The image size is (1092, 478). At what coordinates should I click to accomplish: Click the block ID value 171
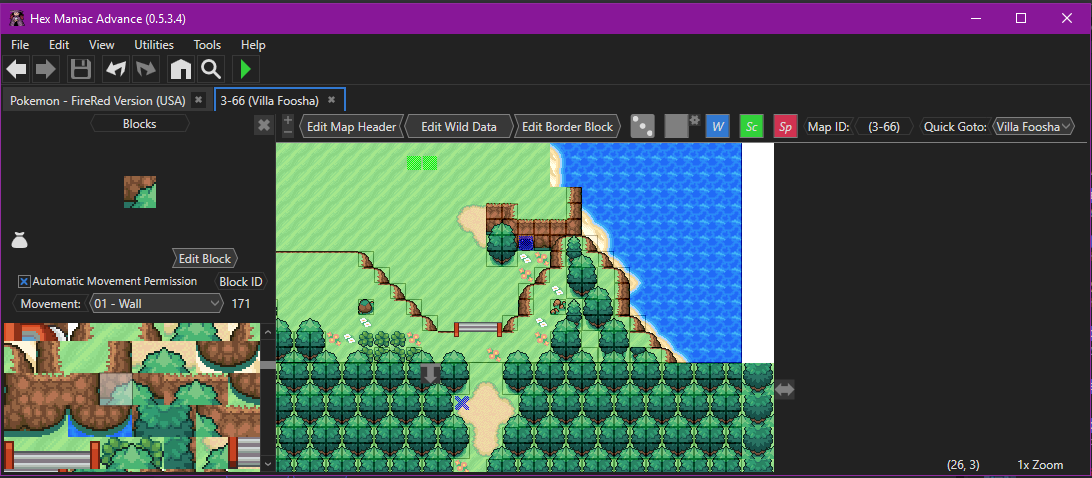pyautogui.click(x=240, y=304)
